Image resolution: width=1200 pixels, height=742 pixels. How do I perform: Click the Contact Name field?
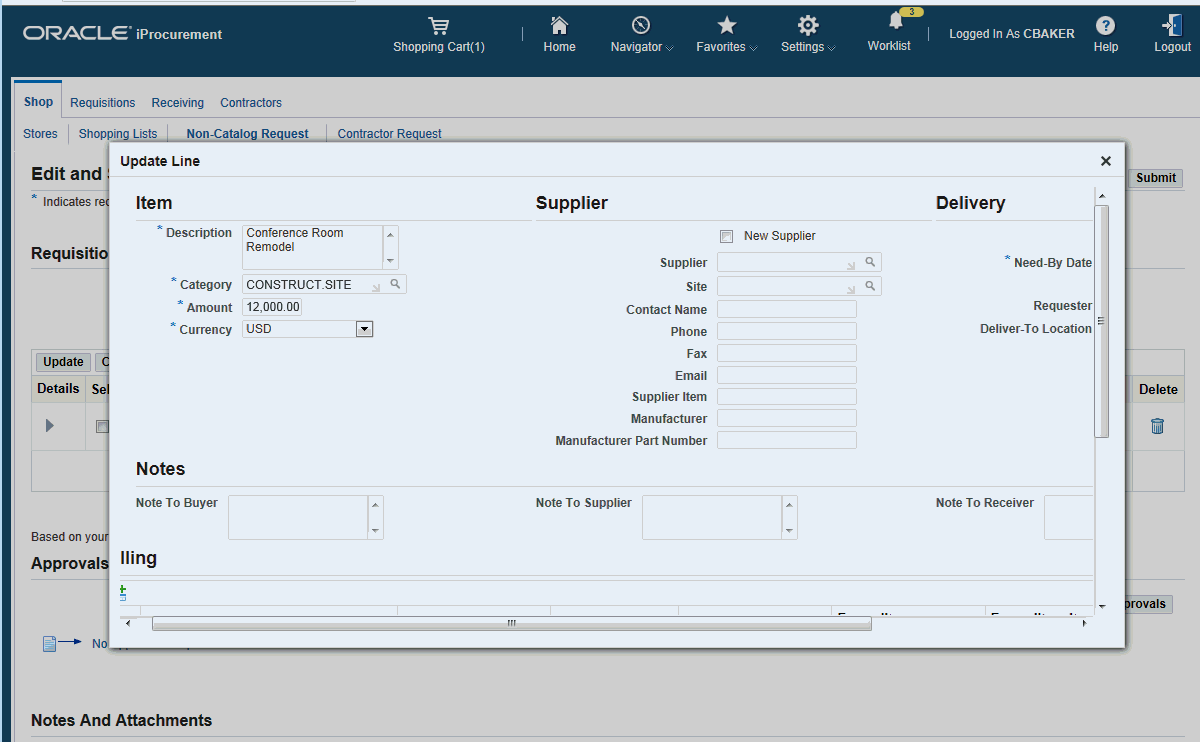pyautogui.click(x=787, y=310)
